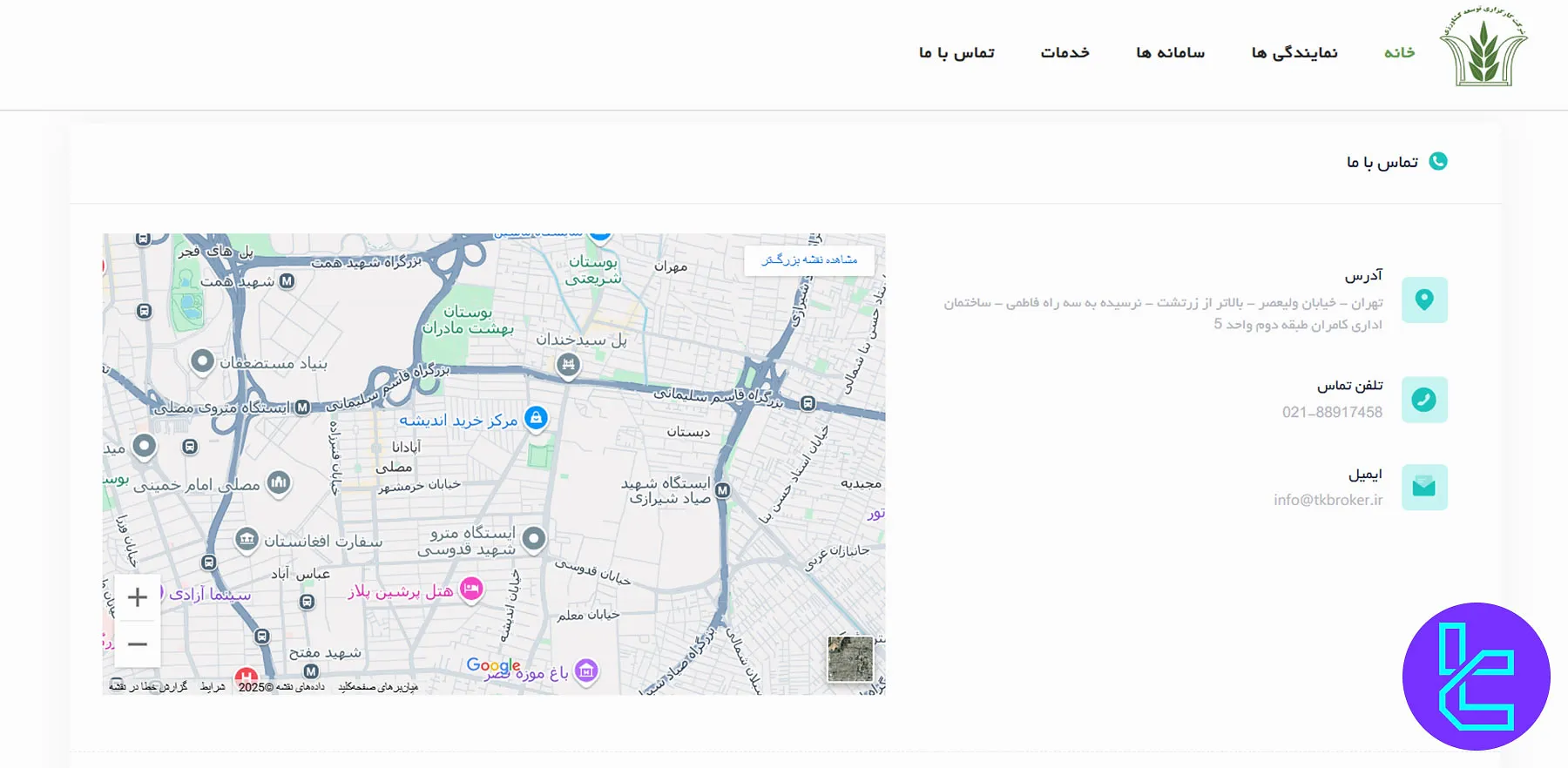Open the سامانه ها menu item
This screenshot has height=768, width=1568.
[1170, 53]
